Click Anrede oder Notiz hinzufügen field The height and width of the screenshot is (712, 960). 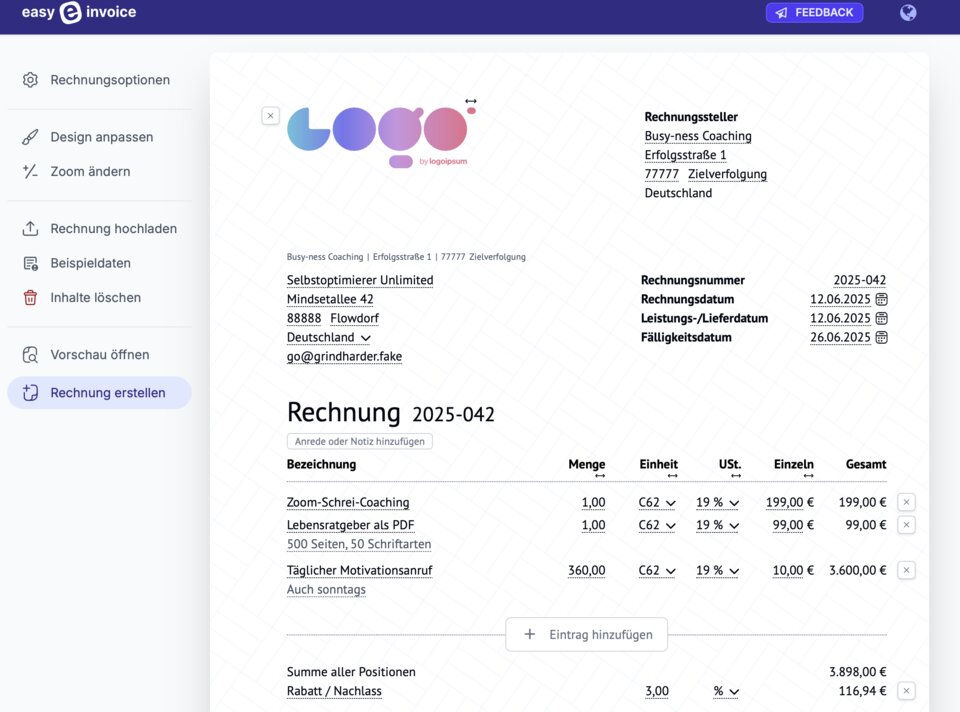point(359,441)
